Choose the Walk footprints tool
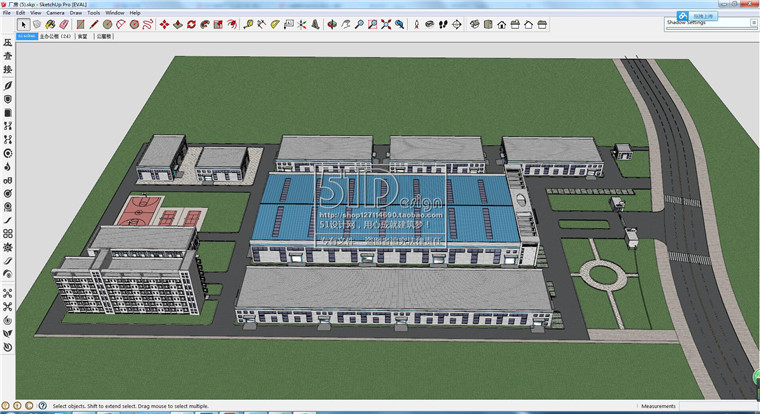 pyautogui.click(x=443, y=24)
